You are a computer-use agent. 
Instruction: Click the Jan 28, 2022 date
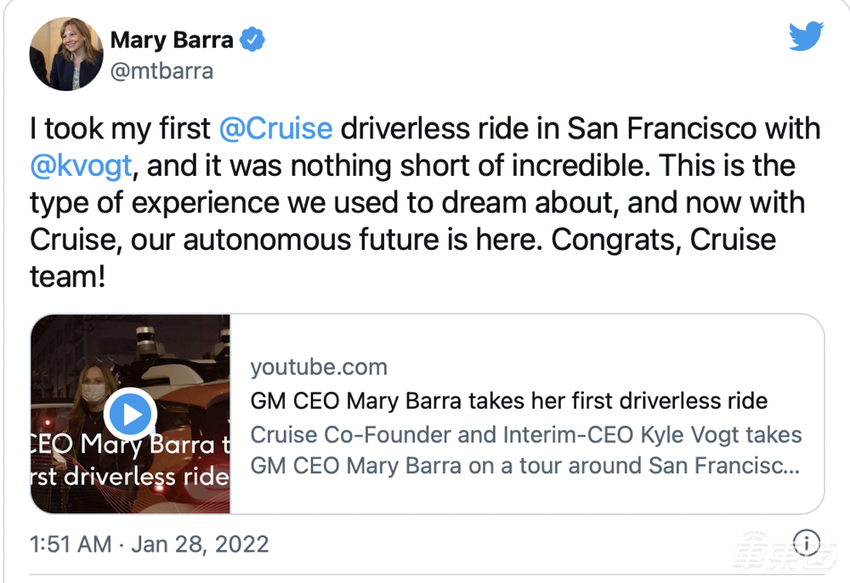[x=200, y=544]
